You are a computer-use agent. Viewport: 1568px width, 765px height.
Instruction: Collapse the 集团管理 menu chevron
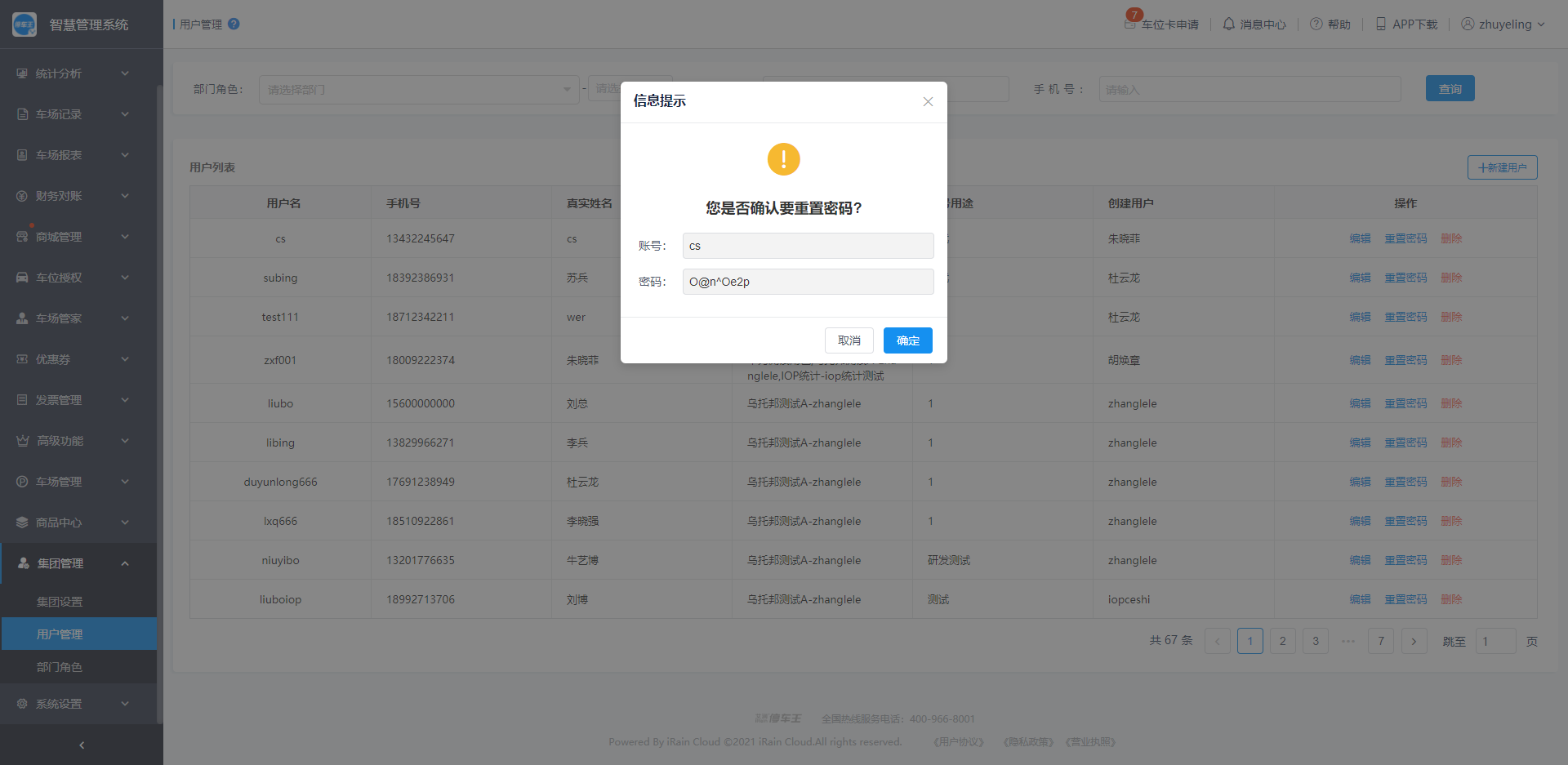click(125, 563)
